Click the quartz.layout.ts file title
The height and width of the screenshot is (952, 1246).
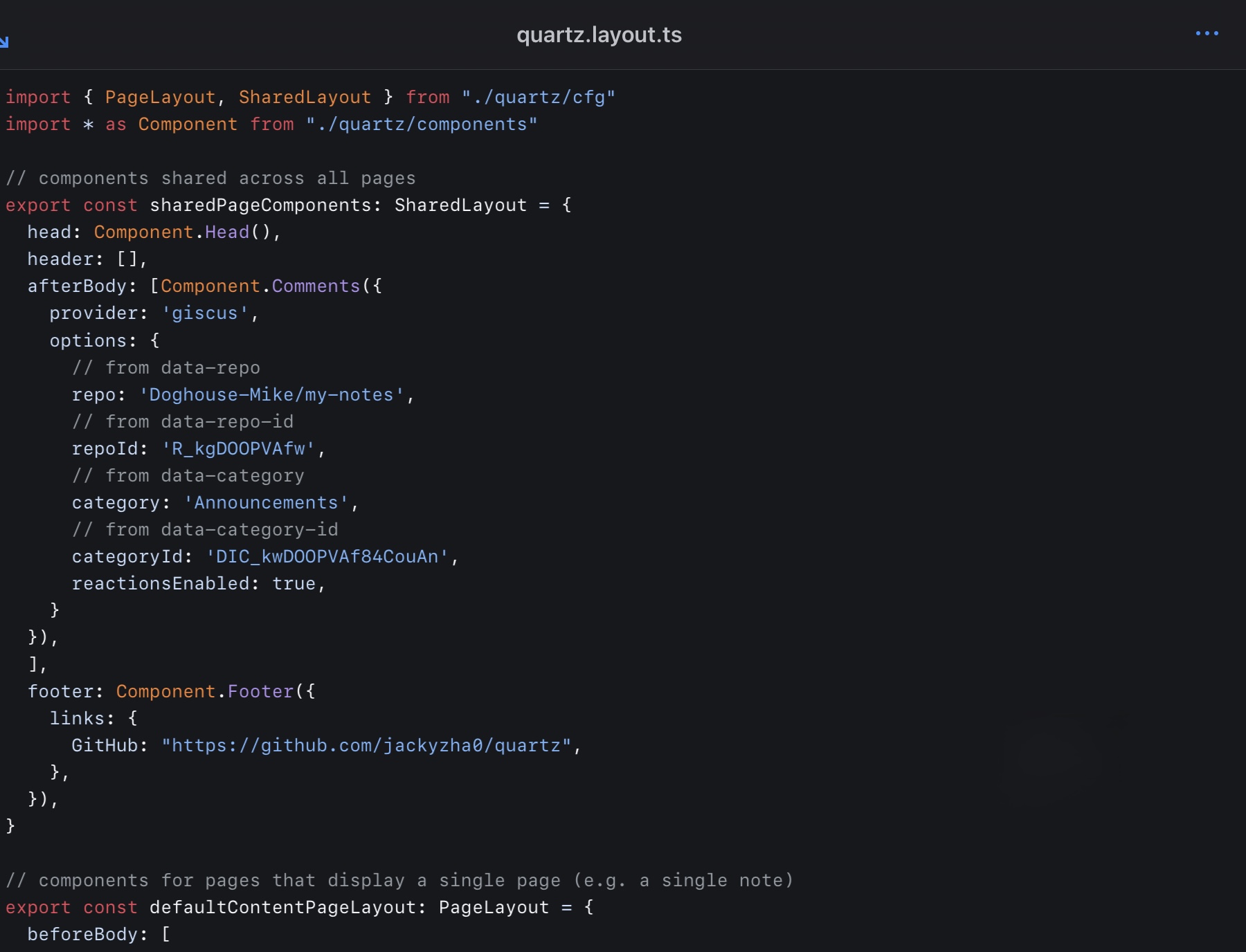(599, 35)
